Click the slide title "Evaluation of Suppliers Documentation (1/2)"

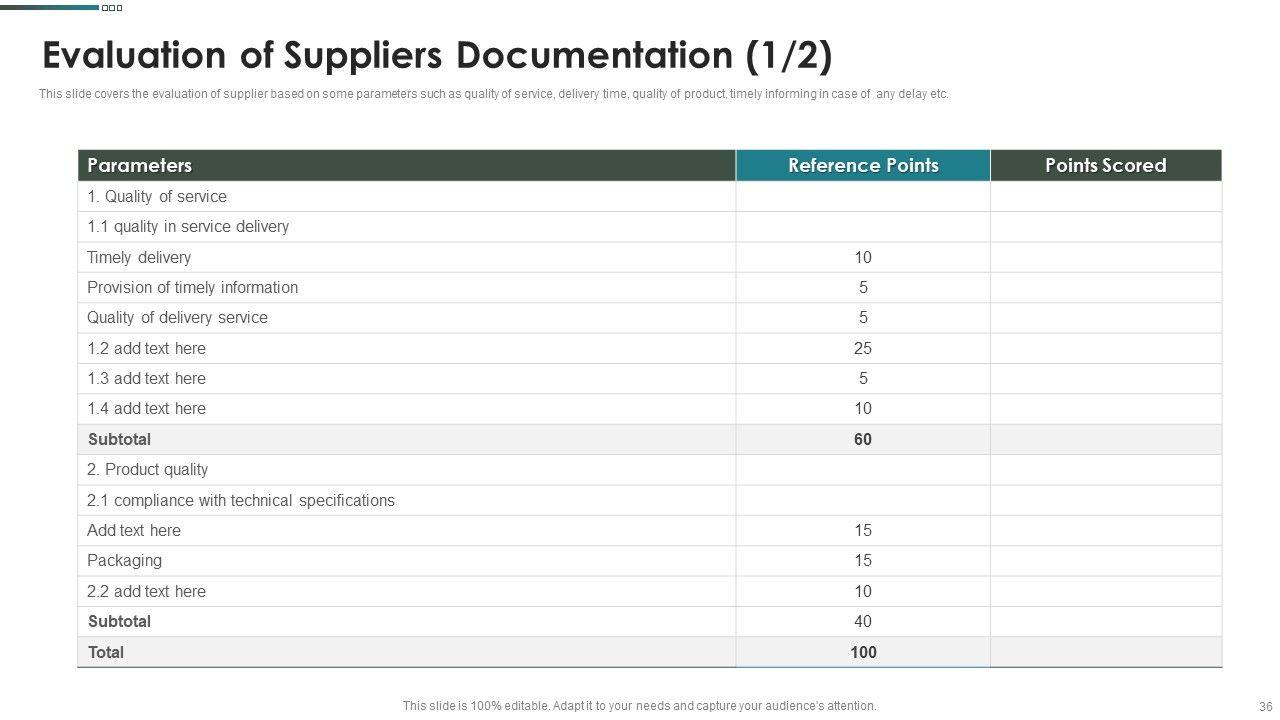tap(437, 56)
